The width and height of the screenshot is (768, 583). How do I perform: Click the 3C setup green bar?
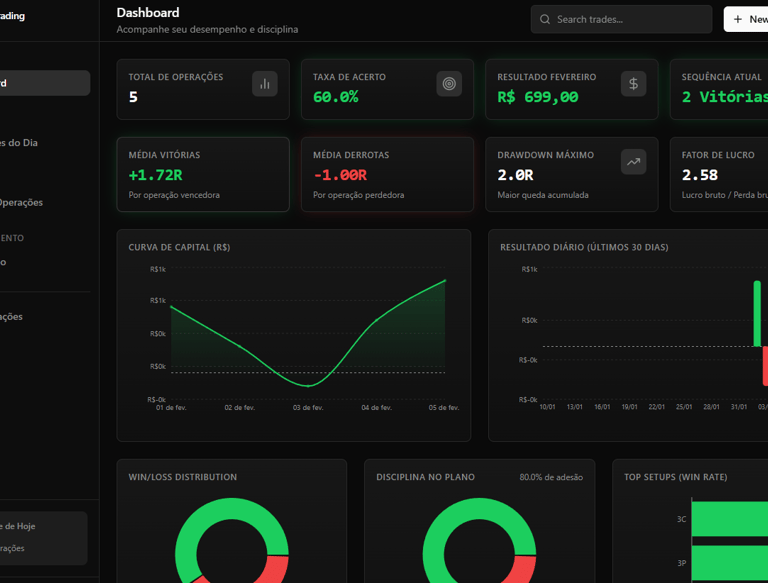[x=730, y=519]
